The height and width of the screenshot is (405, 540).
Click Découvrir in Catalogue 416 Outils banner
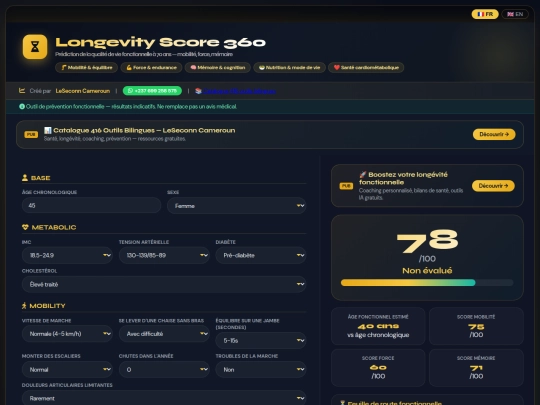(494, 134)
